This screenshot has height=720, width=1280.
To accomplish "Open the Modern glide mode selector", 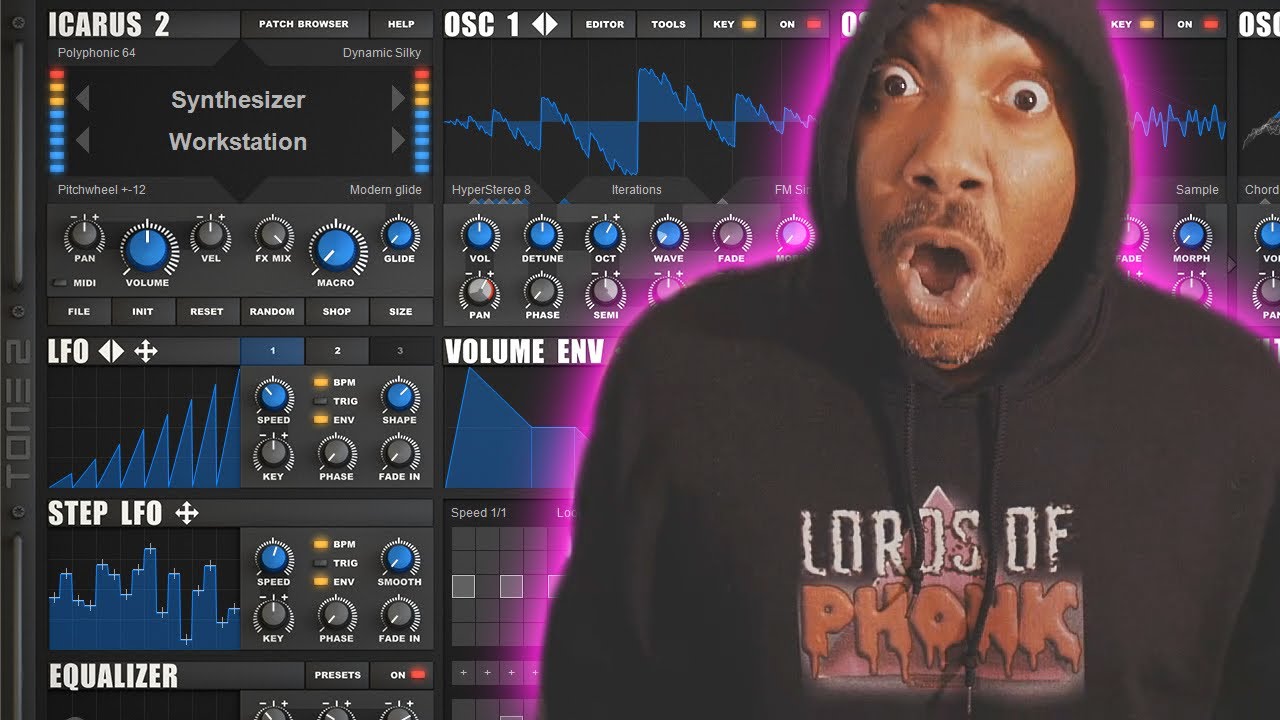I will pyautogui.click(x=386, y=190).
